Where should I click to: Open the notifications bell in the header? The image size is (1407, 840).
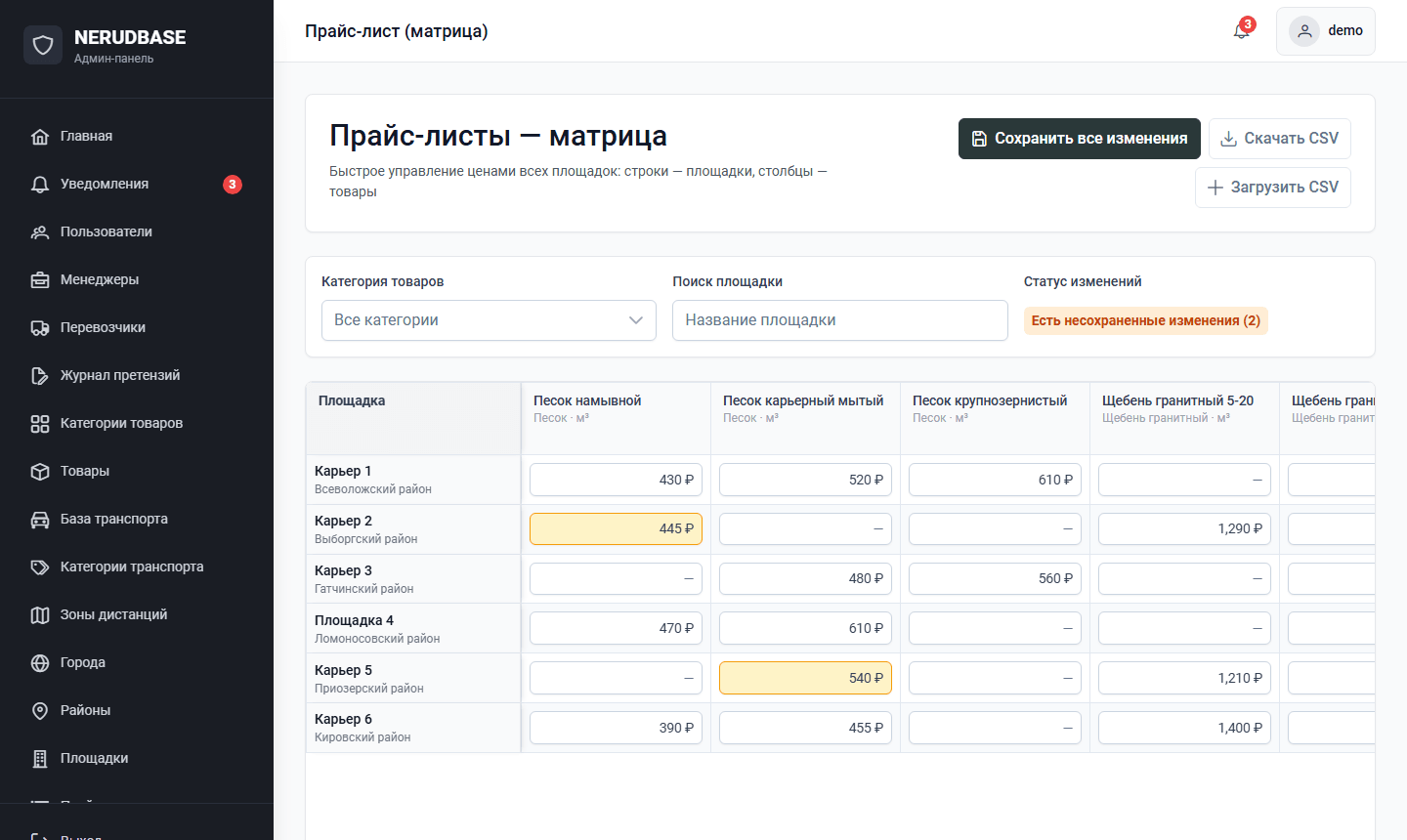point(1242,31)
